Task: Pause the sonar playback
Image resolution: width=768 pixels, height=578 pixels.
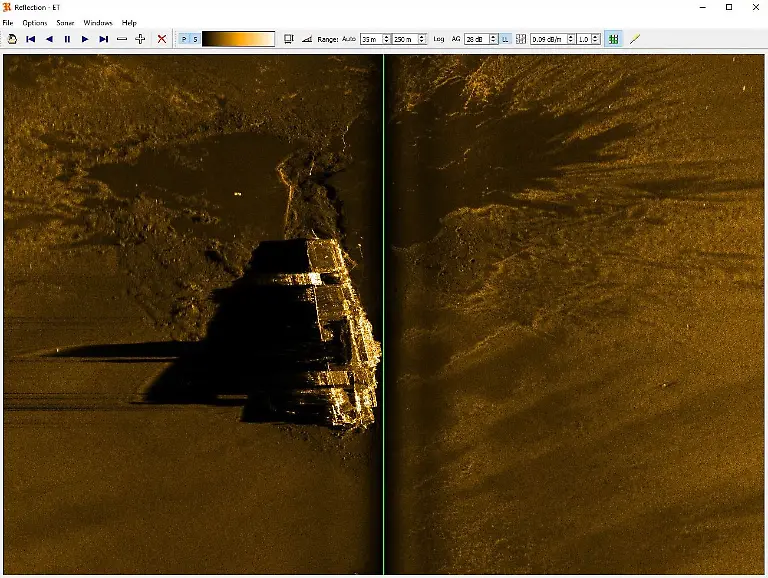Action: 67,39
